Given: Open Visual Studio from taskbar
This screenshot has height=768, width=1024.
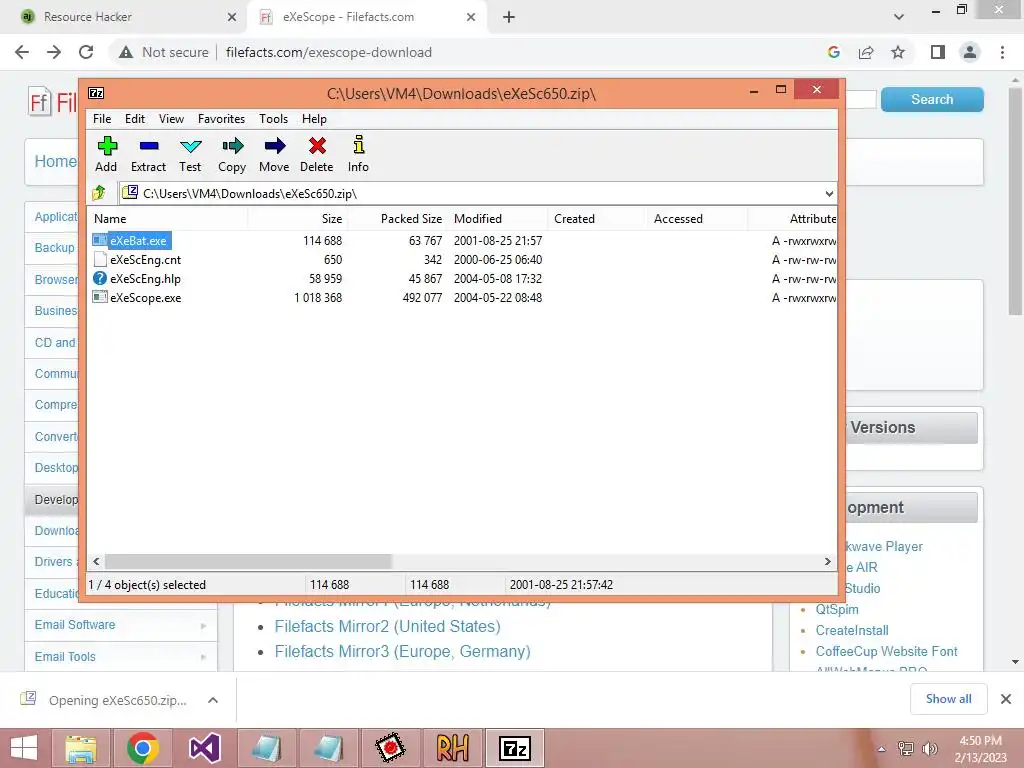Looking at the screenshot, I should (x=204, y=748).
